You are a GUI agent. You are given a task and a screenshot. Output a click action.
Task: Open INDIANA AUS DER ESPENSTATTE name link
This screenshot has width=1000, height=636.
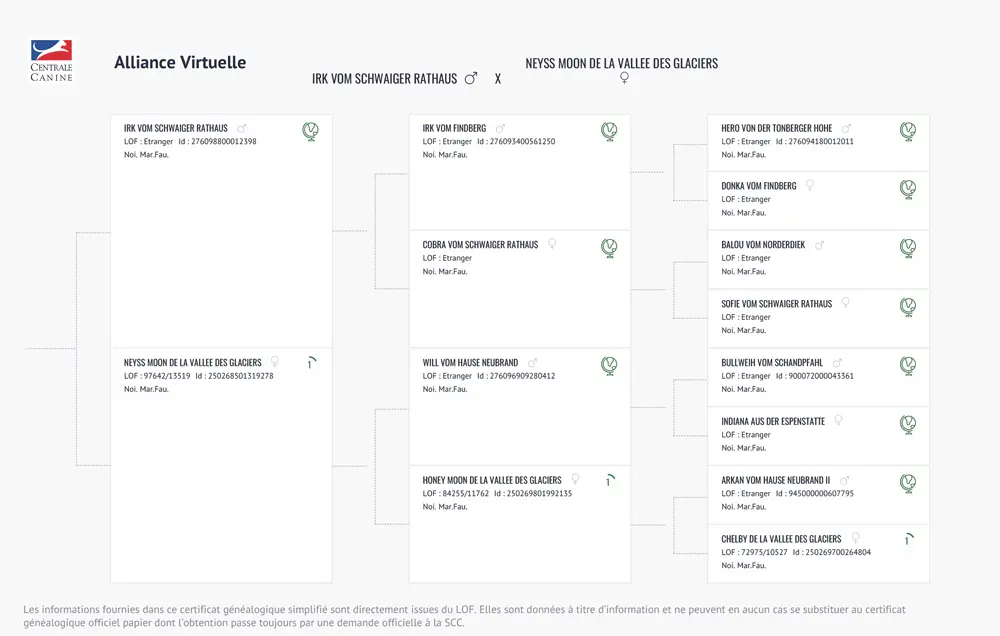point(773,422)
